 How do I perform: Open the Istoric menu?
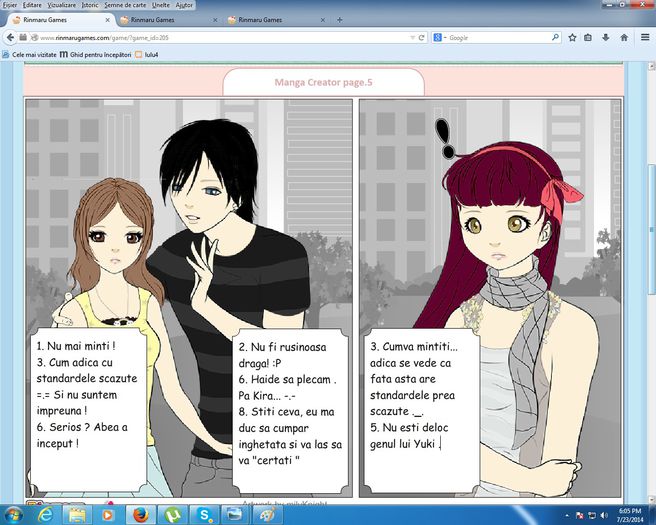pyautogui.click(x=91, y=5)
